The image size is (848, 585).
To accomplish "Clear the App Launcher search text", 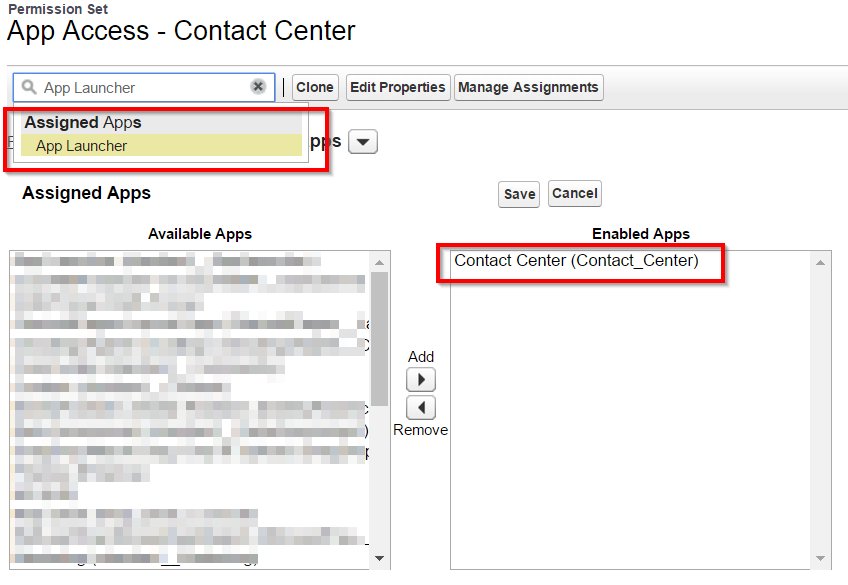I will click(259, 87).
